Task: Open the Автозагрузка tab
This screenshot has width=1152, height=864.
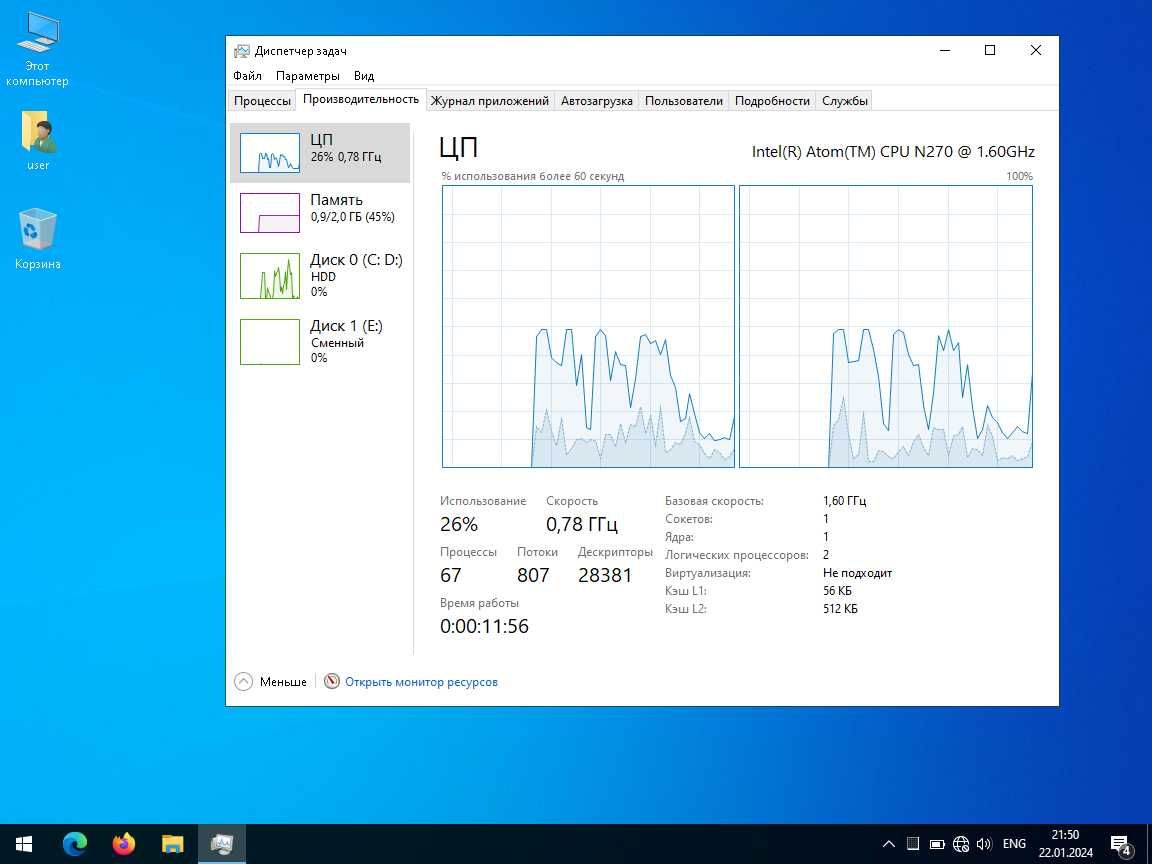Action: [x=597, y=101]
